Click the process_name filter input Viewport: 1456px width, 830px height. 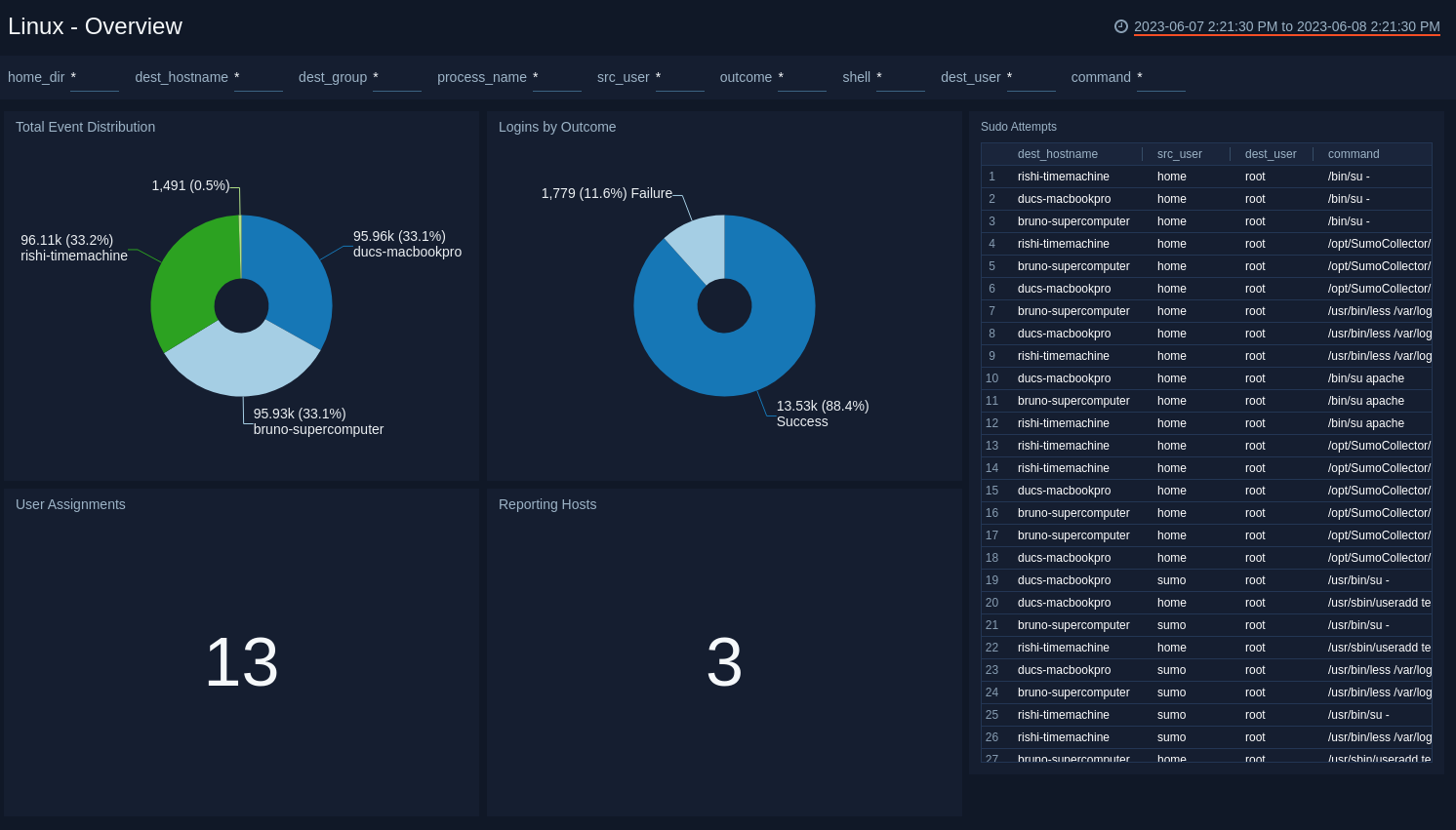[x=556, y=82]
